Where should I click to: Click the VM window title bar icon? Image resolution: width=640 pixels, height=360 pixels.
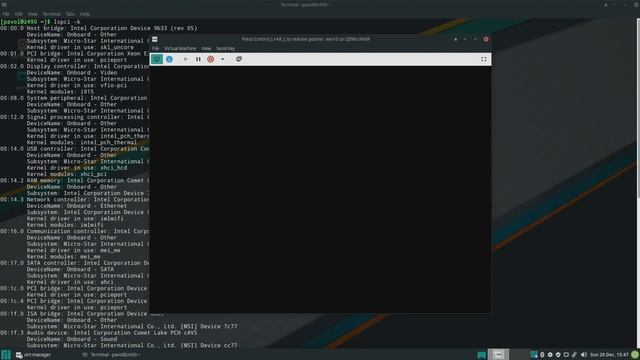(x=155, y=39)
